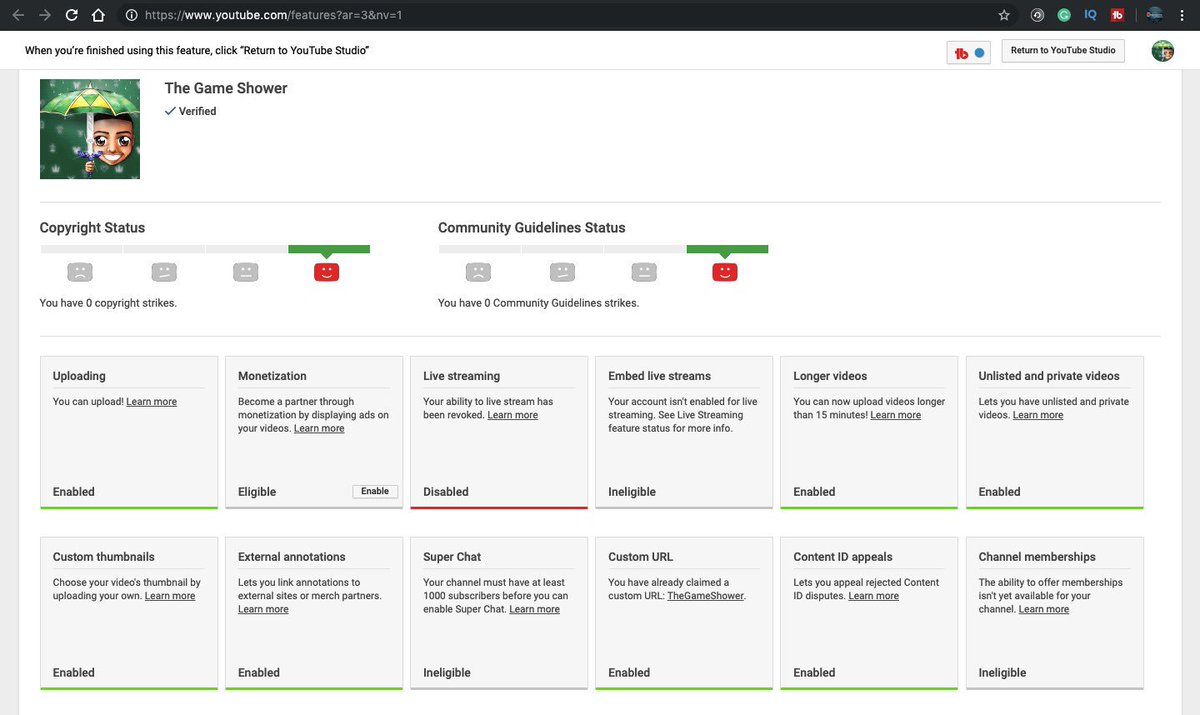Image resolution: width=1200 pixels, height=715 pixels.
Task: Bookmark this page with the star icon
Action: [1004, 15]
